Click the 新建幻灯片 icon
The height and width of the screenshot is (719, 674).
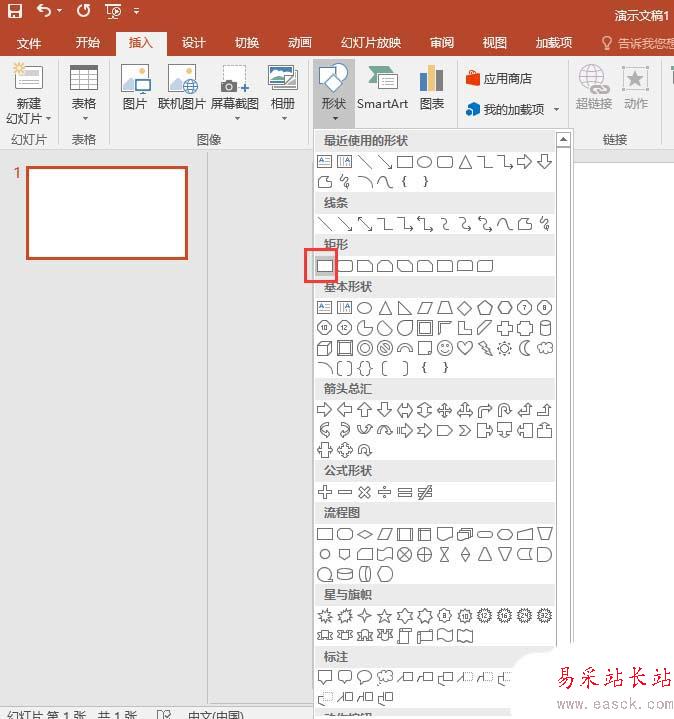[x=28, y=76]
